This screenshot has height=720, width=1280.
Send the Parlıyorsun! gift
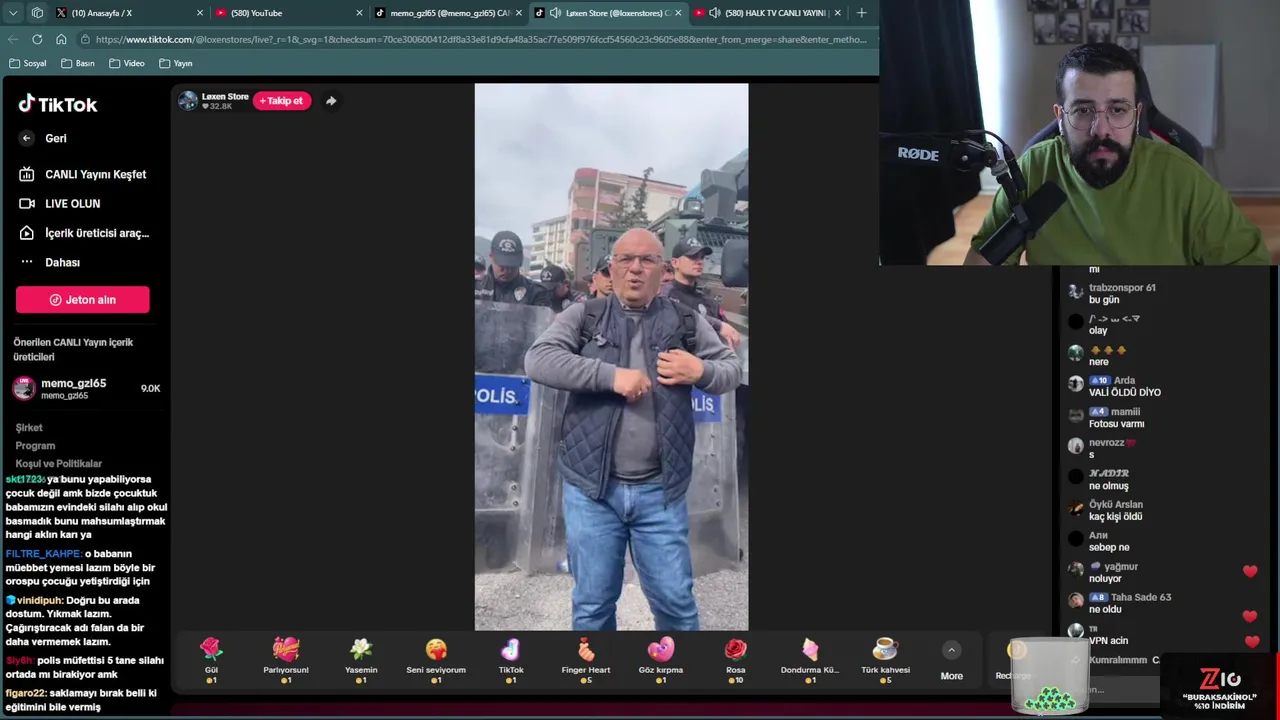(x=286, y=659)
